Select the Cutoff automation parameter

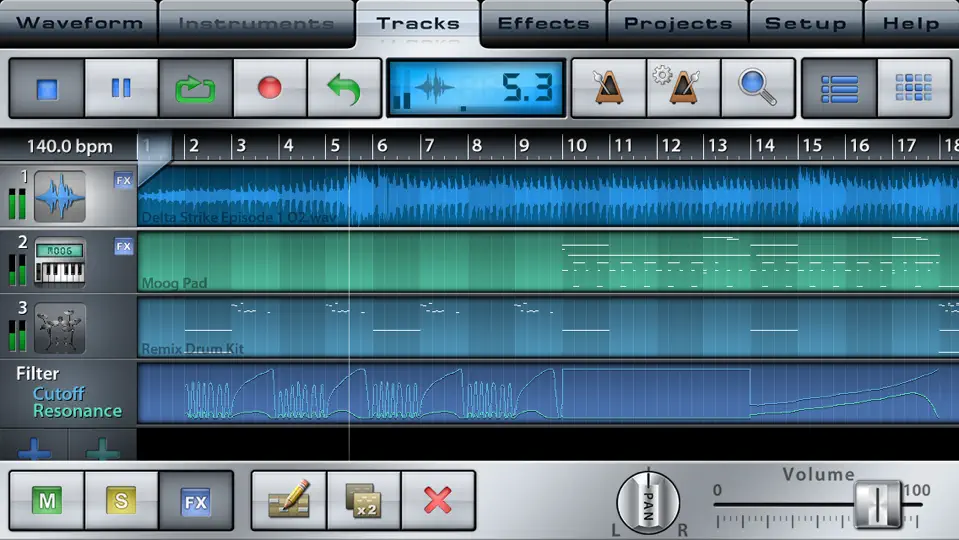point(58,393)
